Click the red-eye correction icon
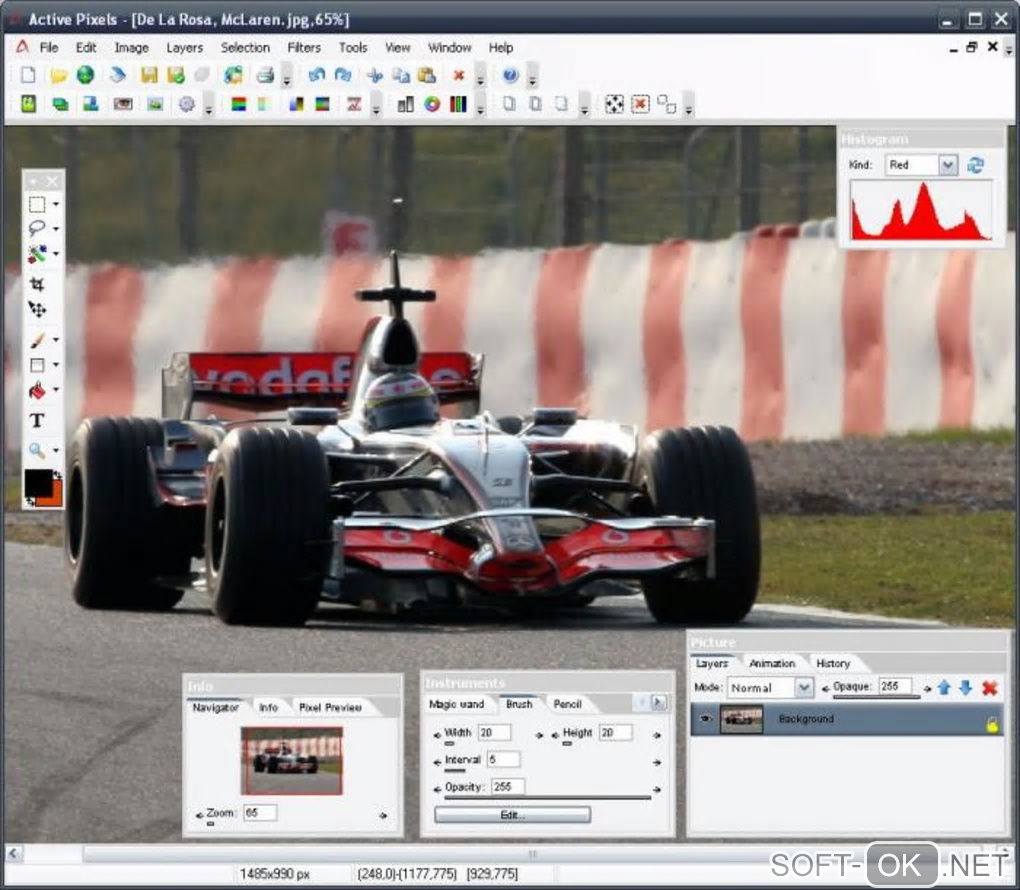This screenshot has width=1020, height=890. (x=123, y=103)
